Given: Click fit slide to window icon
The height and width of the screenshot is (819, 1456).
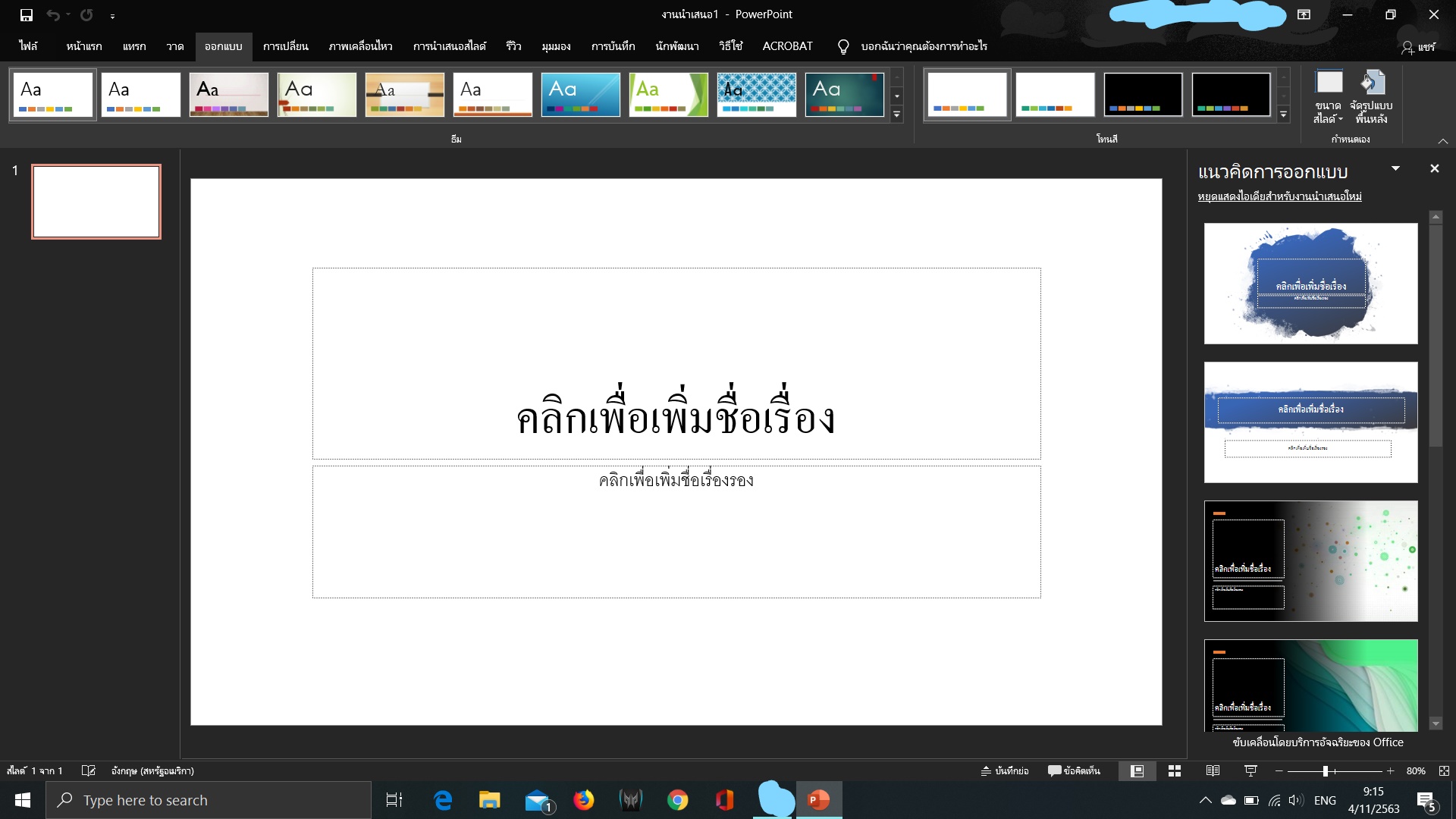Looking at the screenshot, I should (1444, 771).
